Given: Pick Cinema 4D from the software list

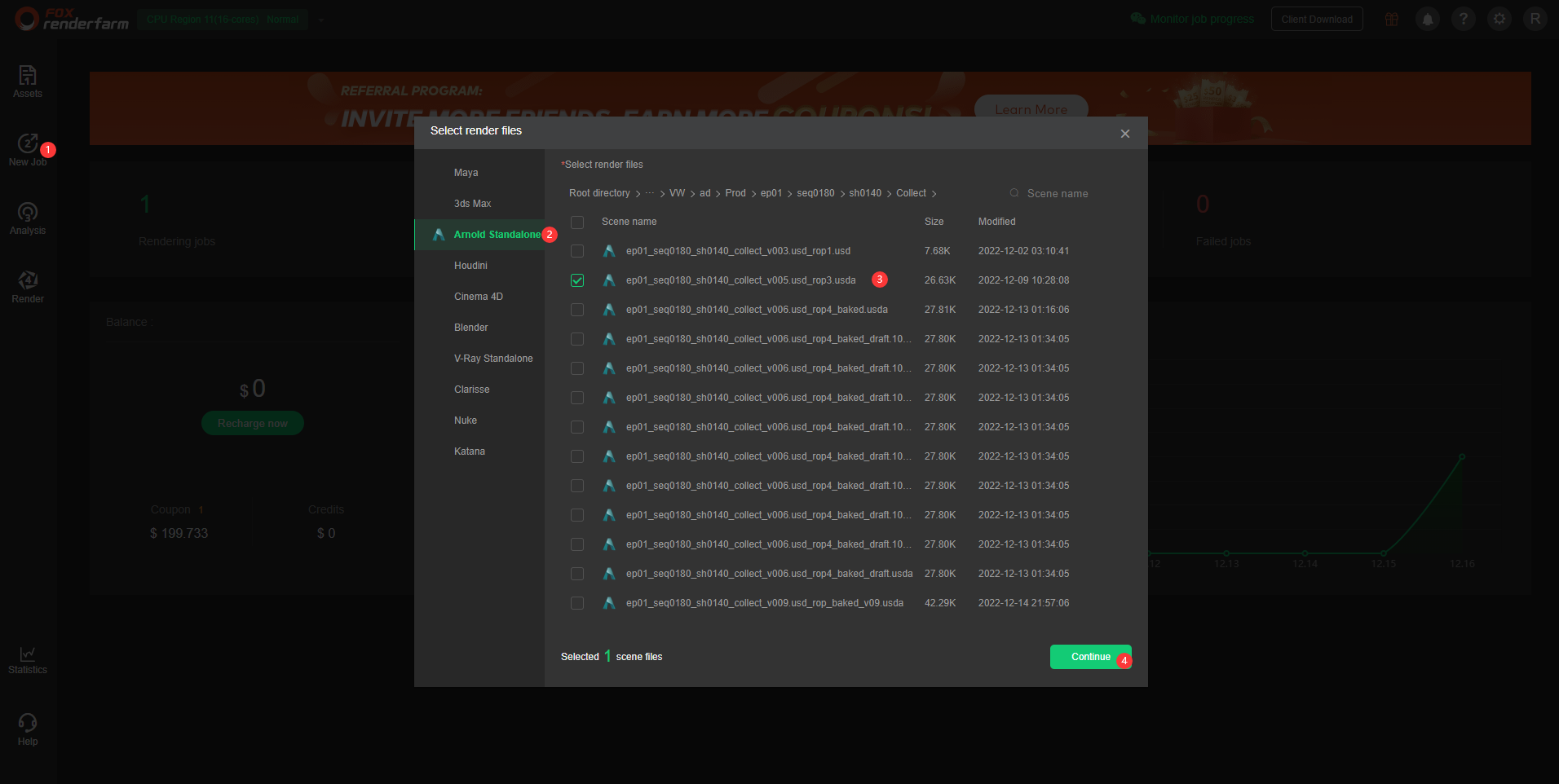Looking at the screenshot, I should click(479, 297).
